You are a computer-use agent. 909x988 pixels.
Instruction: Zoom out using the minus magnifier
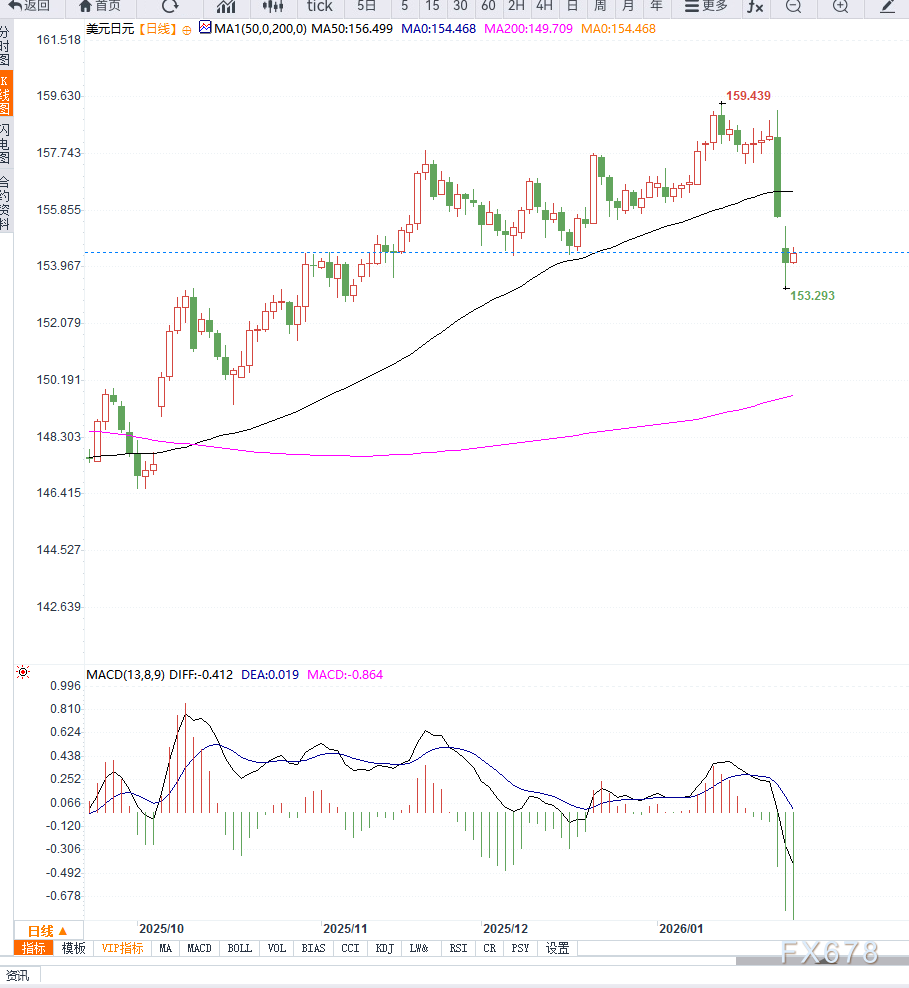pyautogui.click(x=793, y=6)
